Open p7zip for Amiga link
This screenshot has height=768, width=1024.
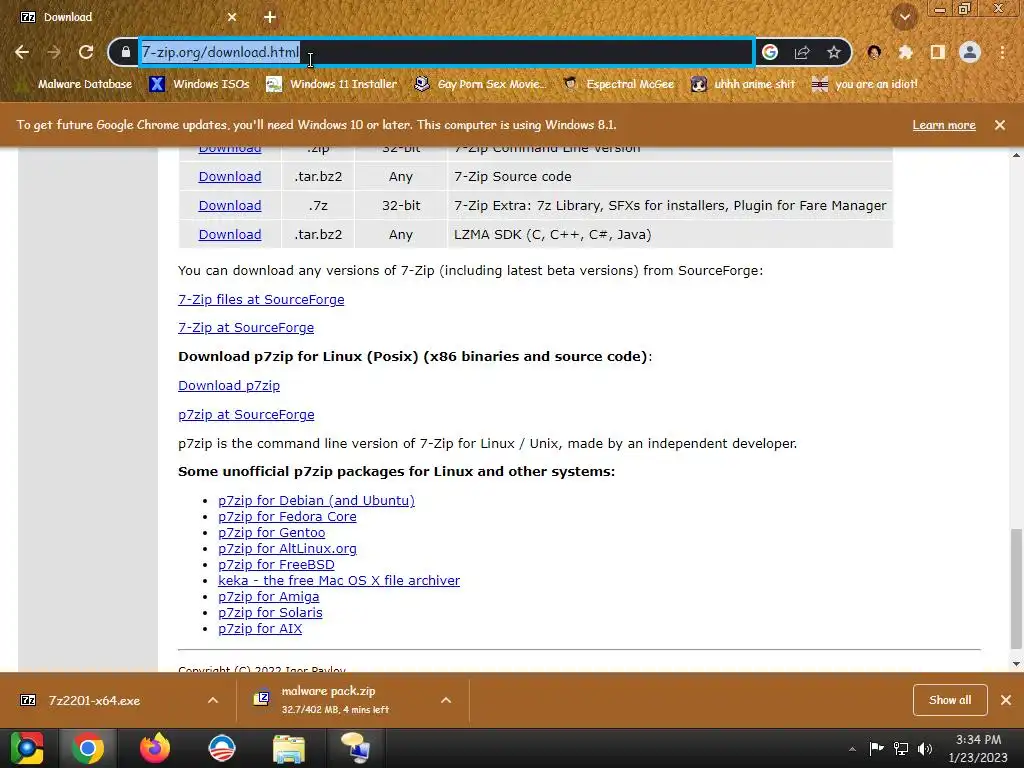click(269, 596)
